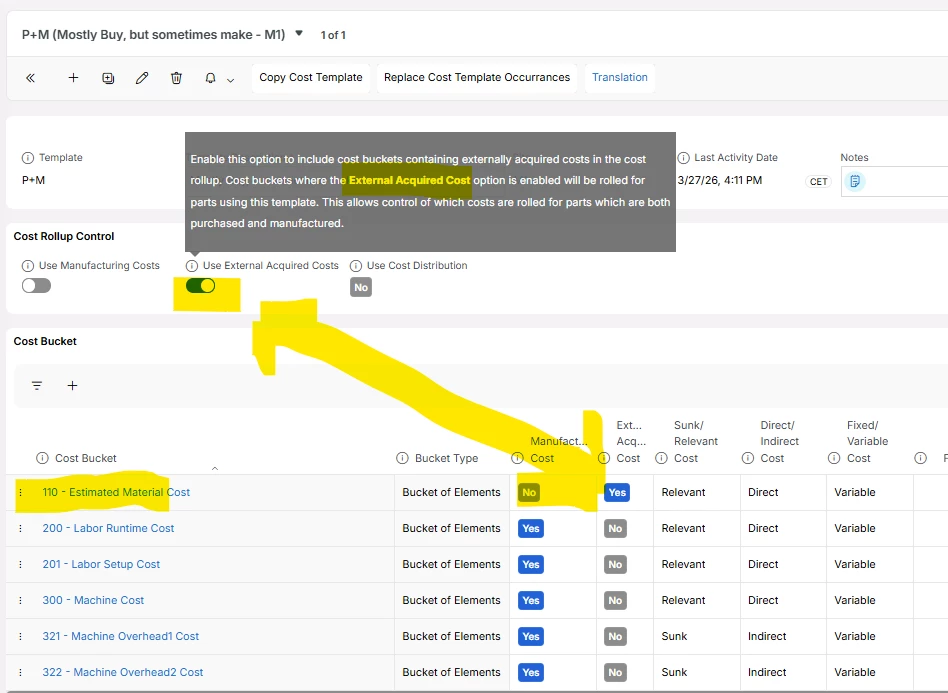The image size is (948, 693).
Task: Click the pencil edit icon
Action: [142, 78]
